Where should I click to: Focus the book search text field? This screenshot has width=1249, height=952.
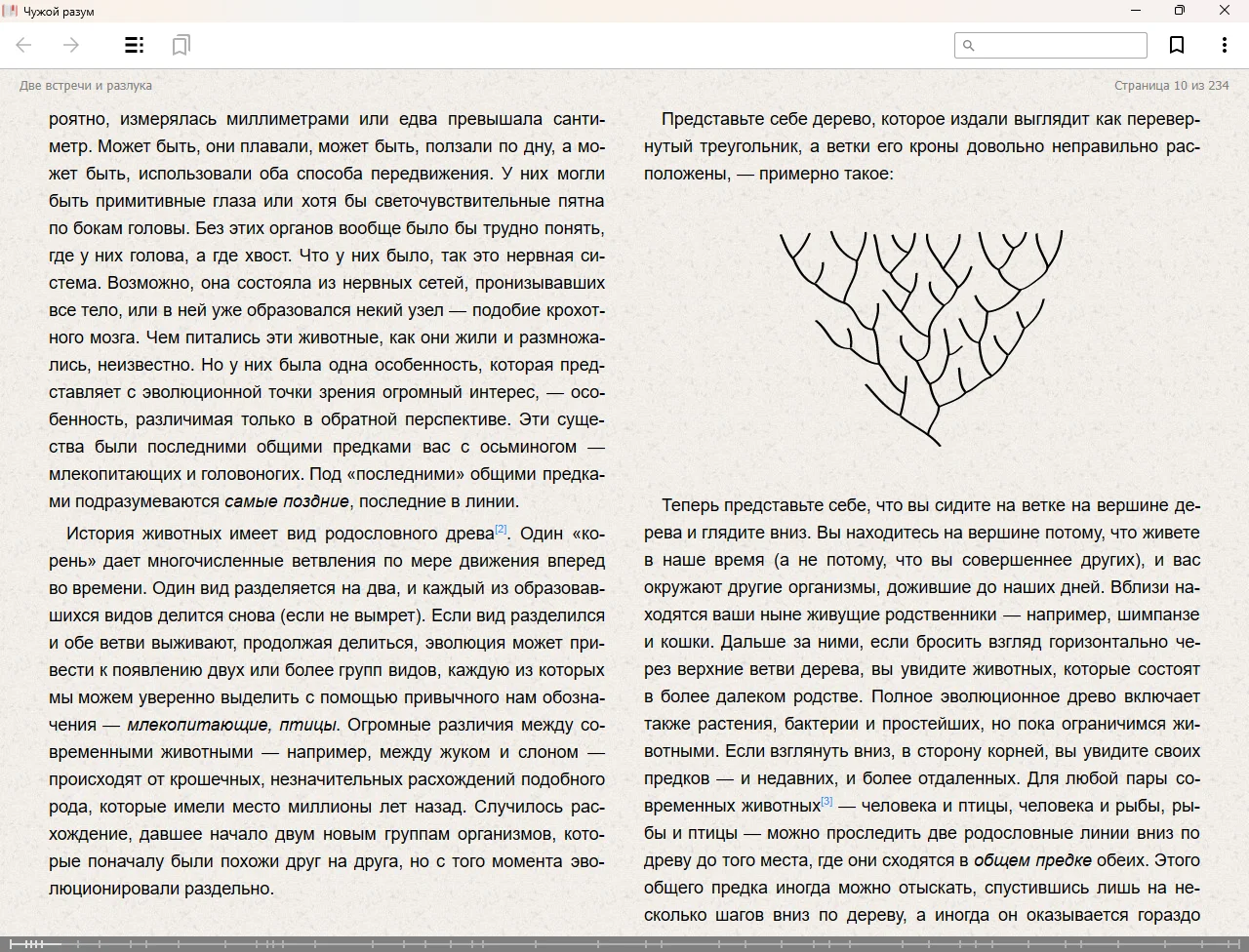[1061, 45]
